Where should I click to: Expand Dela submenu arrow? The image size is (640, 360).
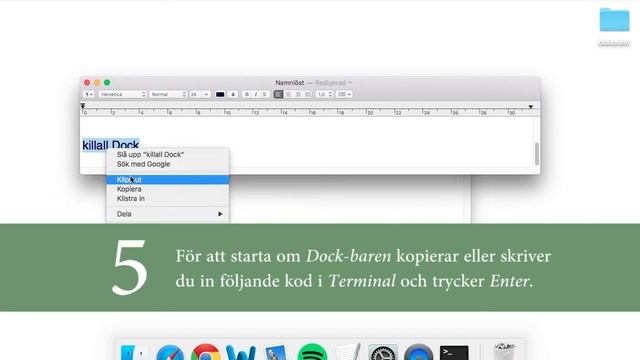tap(220, 214)
